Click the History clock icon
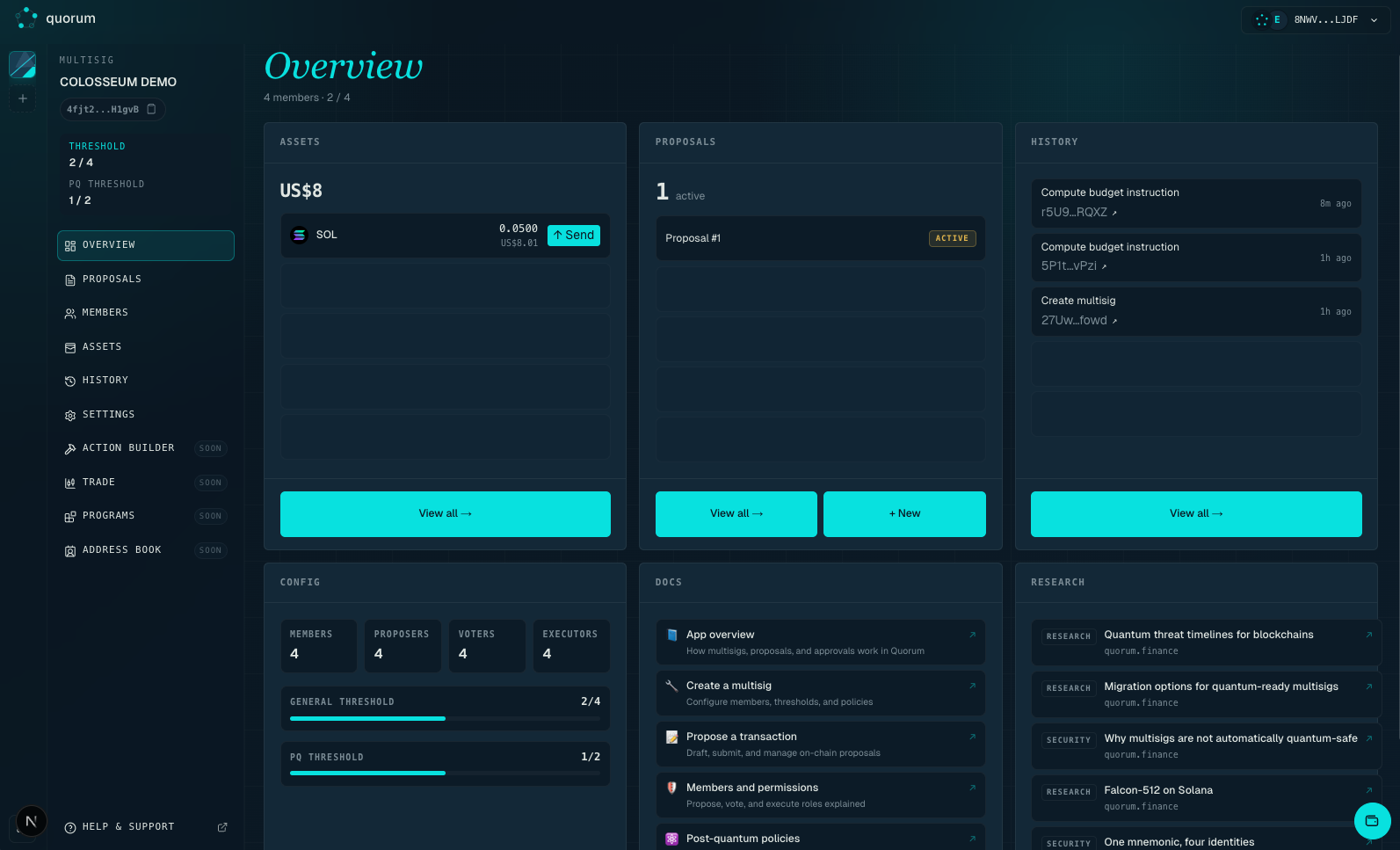Screen dimensions: 1400x850 click(x=70, y=381)
